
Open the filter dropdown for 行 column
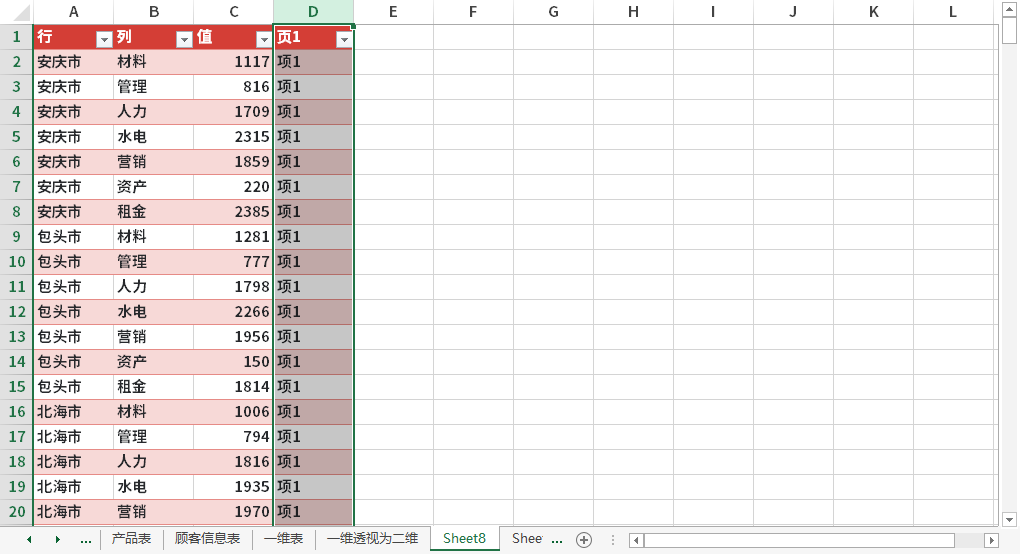(104, 40)
